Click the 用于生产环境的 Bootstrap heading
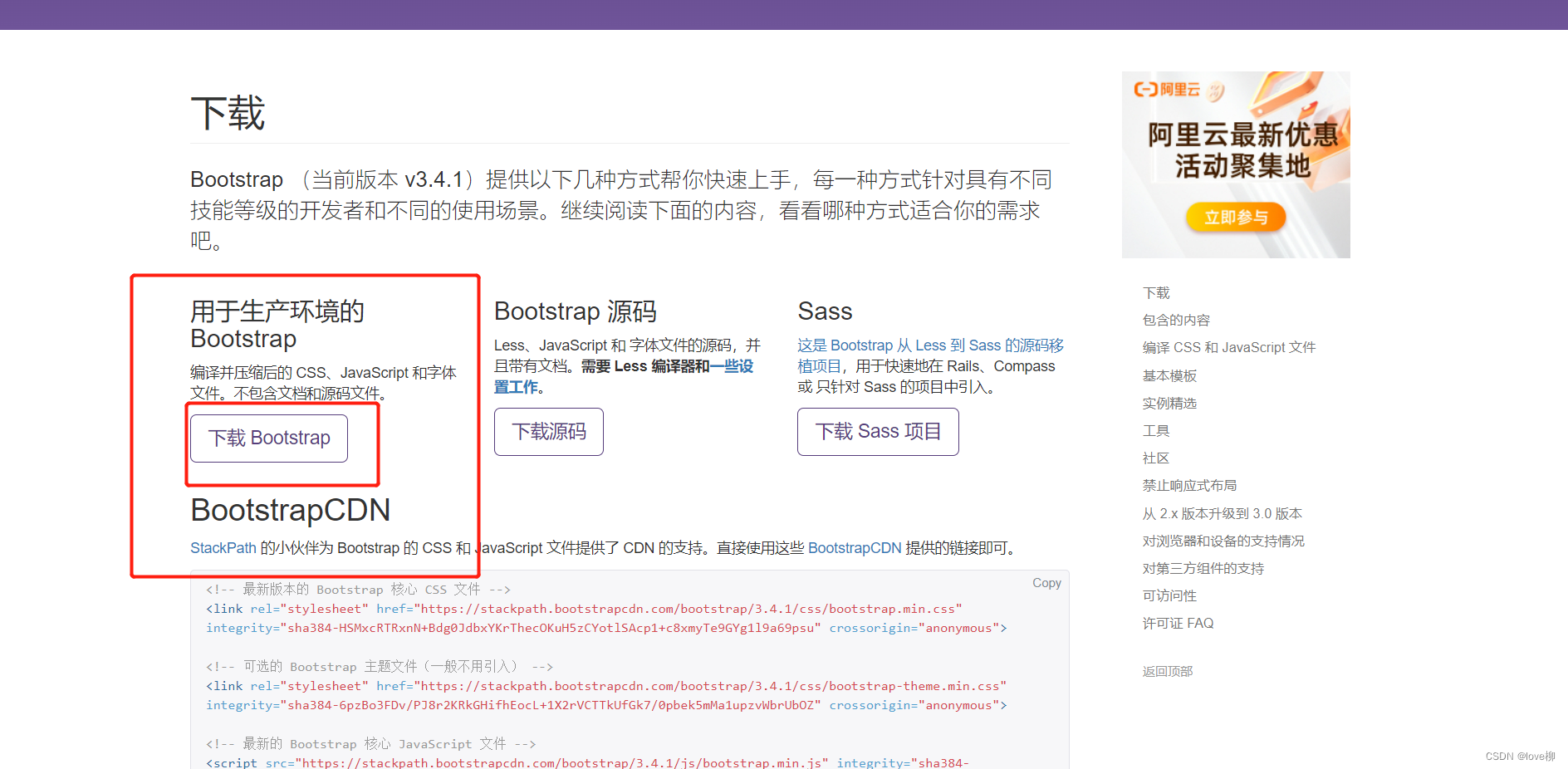The image size is (1568, 769). [x=277, y=325]
